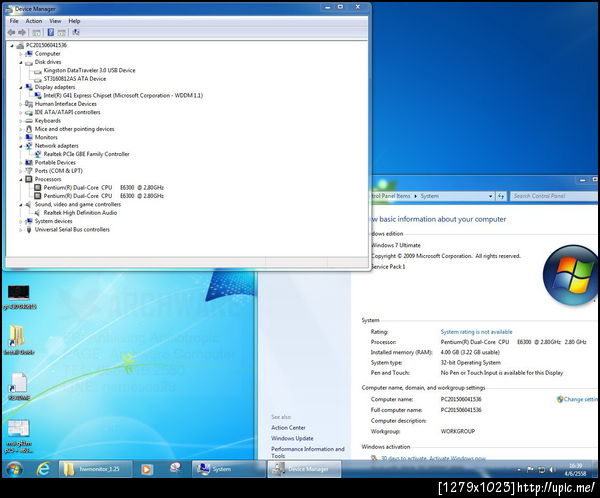This screenshot has height=498, width=600.
Task: Click refresh button beside System address bar
Action: (x=501, y=196)
